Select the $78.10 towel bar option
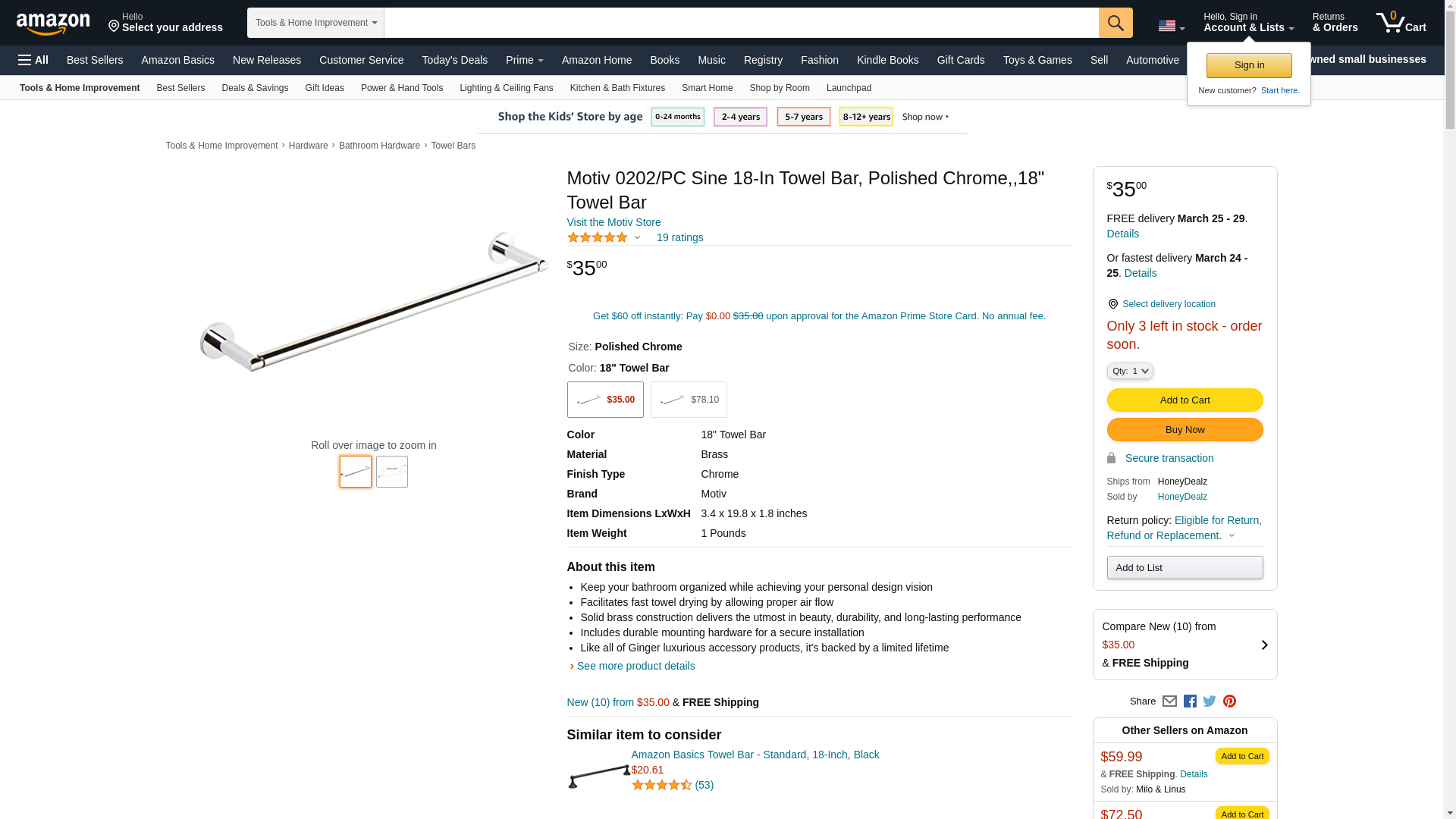 [689, 400]
